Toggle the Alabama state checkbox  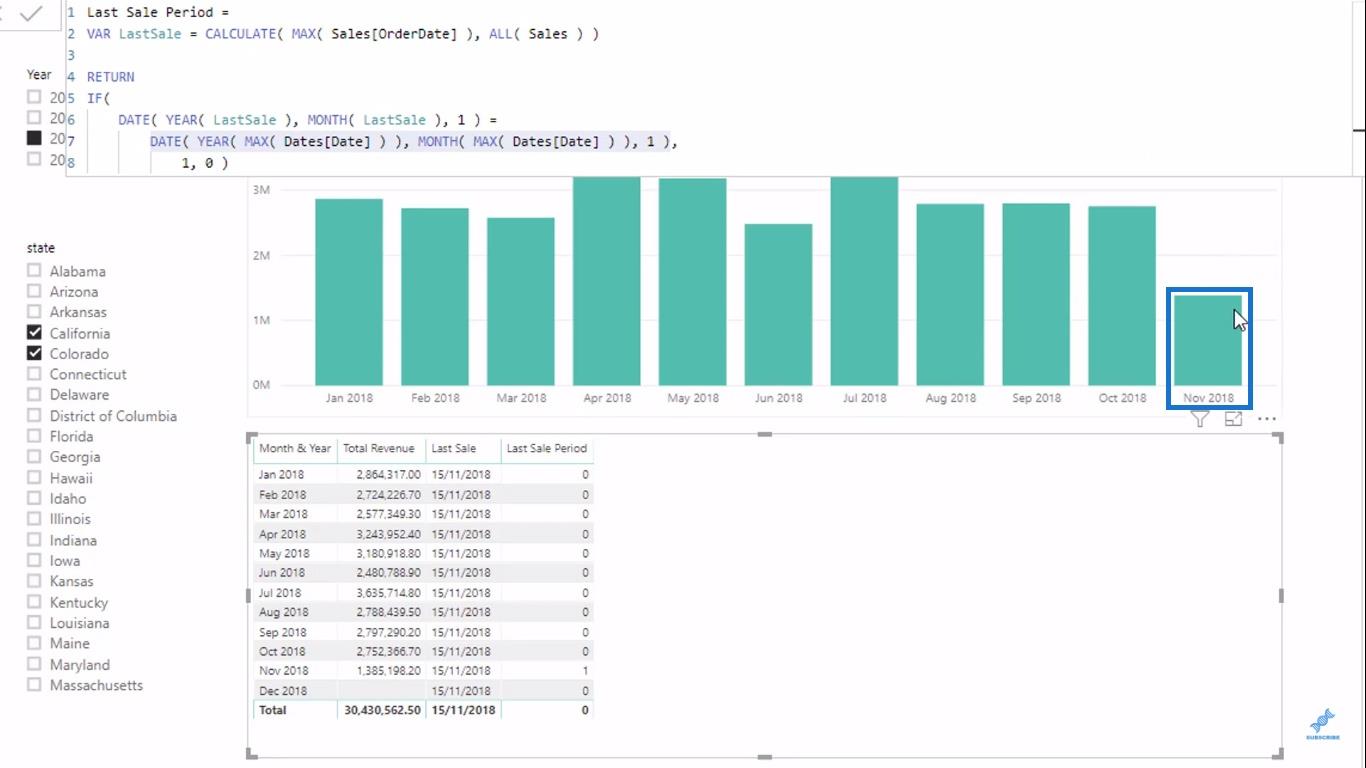[x=35, y=270]
